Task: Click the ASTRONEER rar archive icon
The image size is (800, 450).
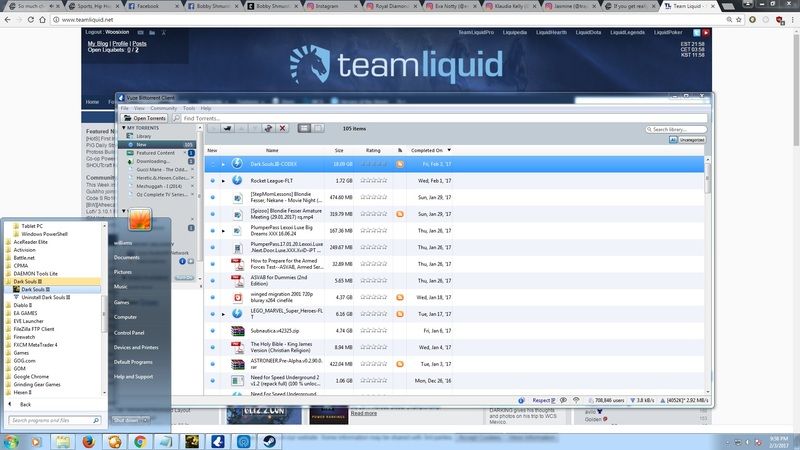Action: pos(237,364)
